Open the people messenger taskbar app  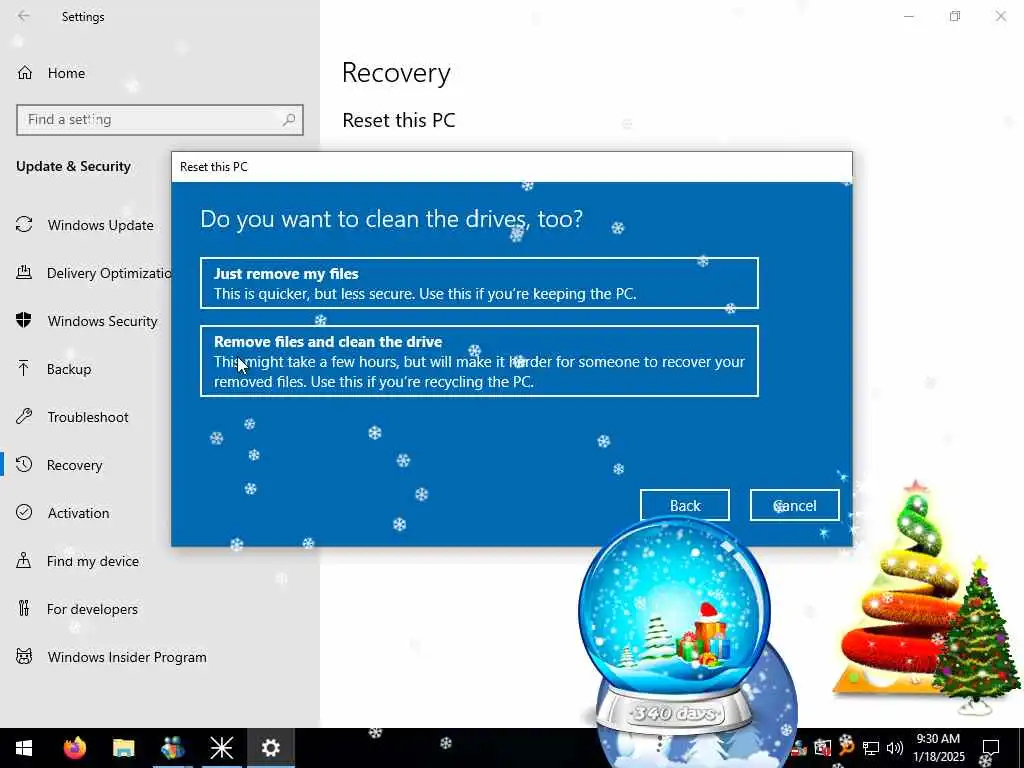[x=172, y=748]
